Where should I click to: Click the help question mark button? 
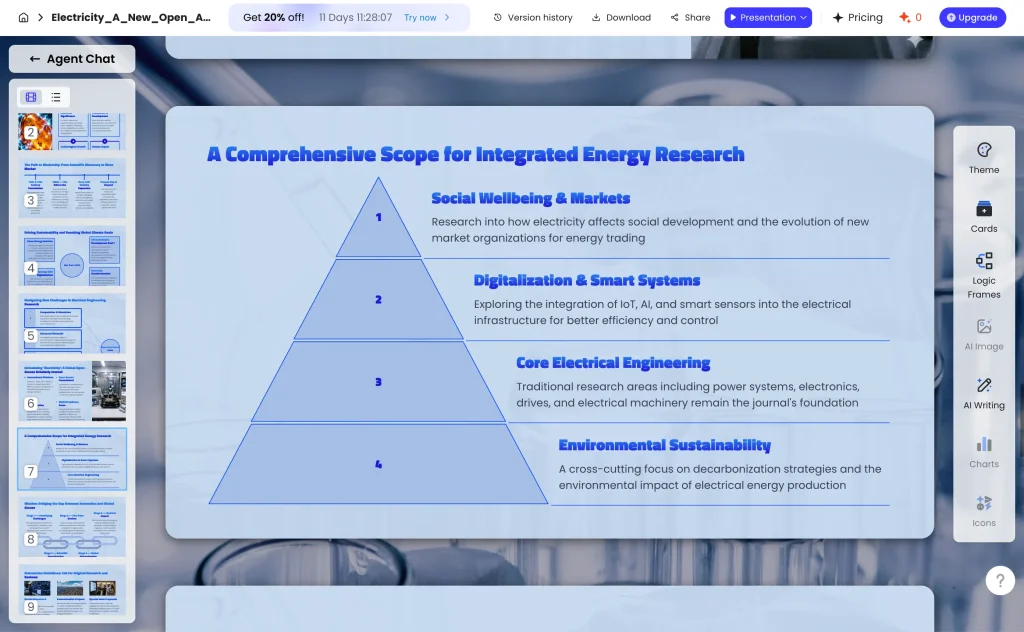(x=1000, y=580)
